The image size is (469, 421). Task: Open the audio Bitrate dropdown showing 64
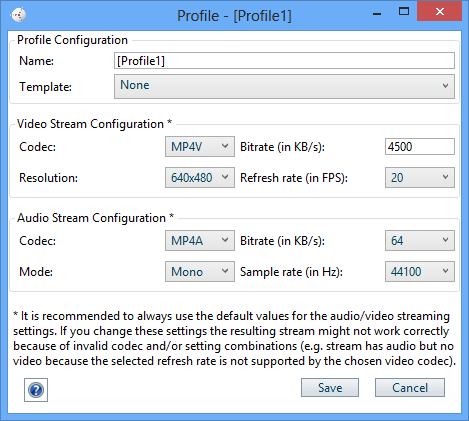(420, 240)
